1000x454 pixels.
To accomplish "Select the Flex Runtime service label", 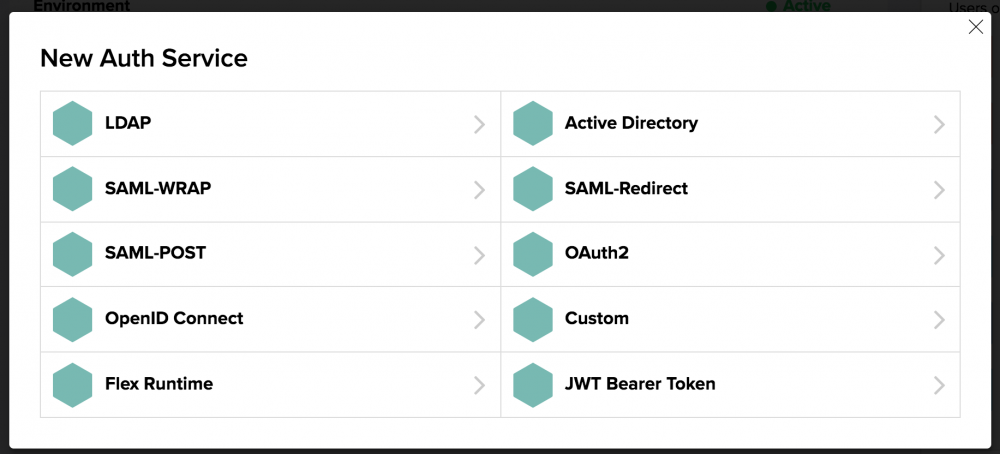I will coord(159,383).
